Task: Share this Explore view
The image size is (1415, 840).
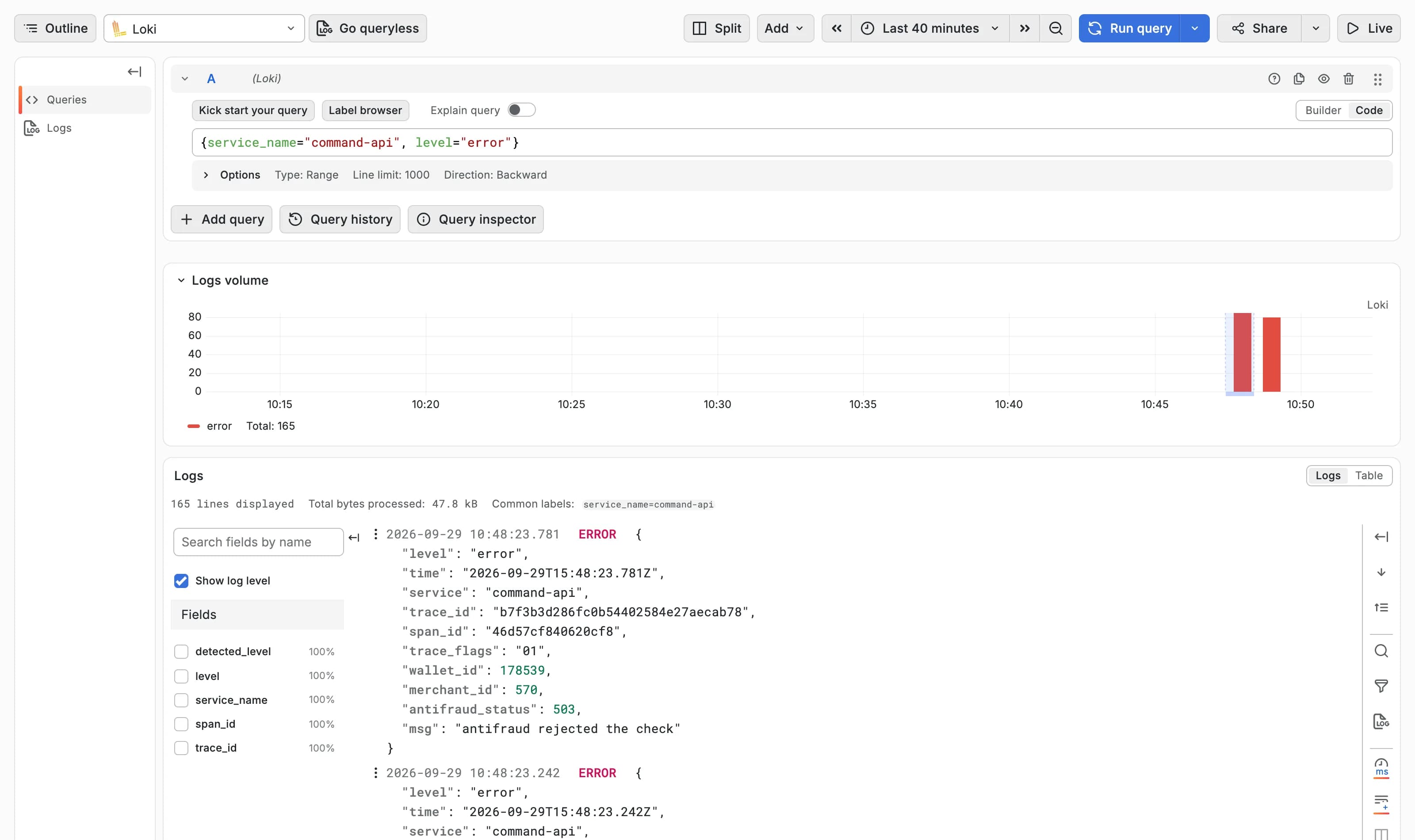Action: pyautogui.click(x=1259, y=28)
